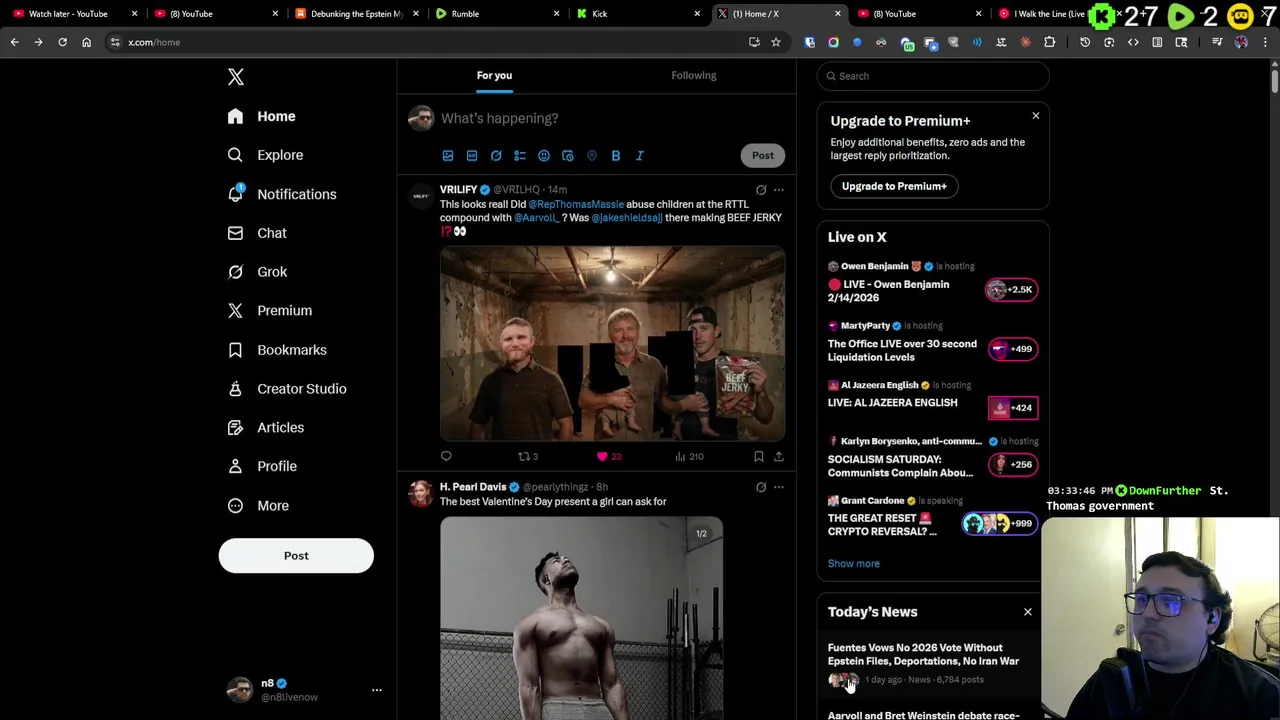This screenshot has height=720, width=1280.
Task: Open the Fuentes Vows No 2026 Vote news story
Action: point(923,655)
